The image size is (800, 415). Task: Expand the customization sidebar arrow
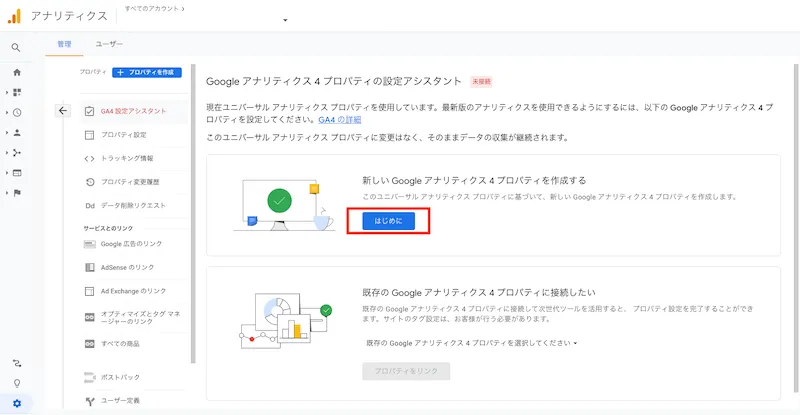7,92
